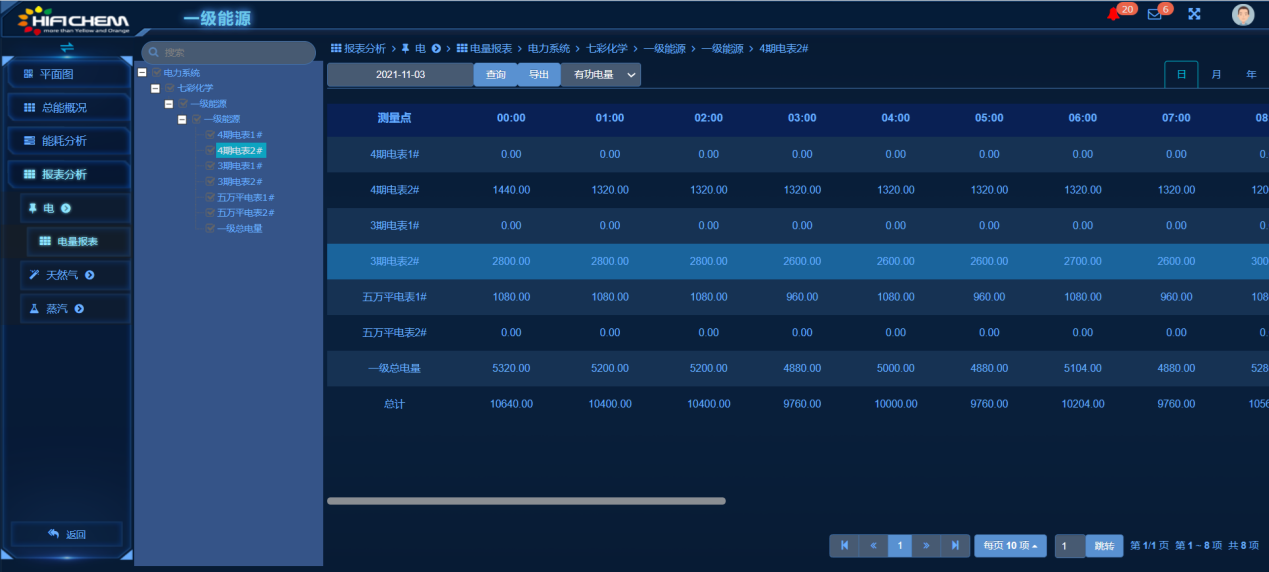Select page 1 in the pagination
Image resolution: width=1269 pixels, height=572 pixels.
[x=899, y=545]
